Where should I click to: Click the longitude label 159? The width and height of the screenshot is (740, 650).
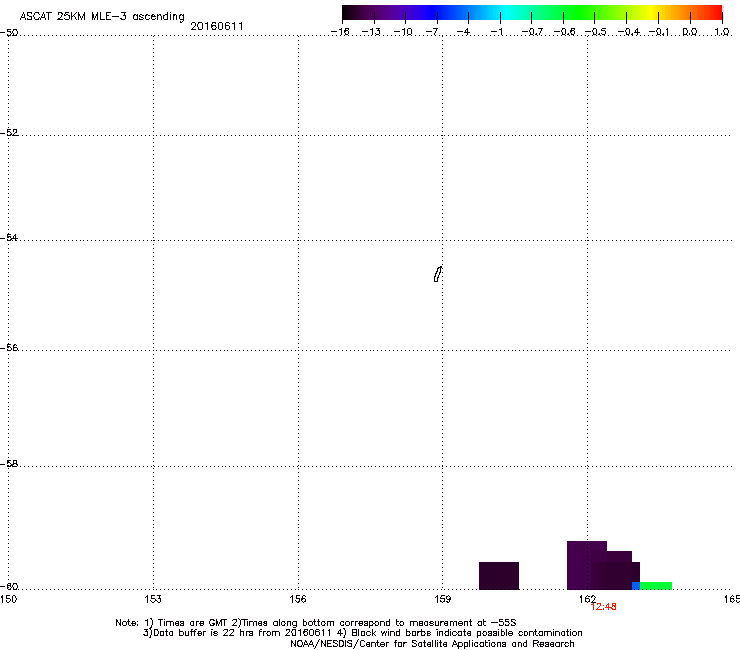(443, 599)
